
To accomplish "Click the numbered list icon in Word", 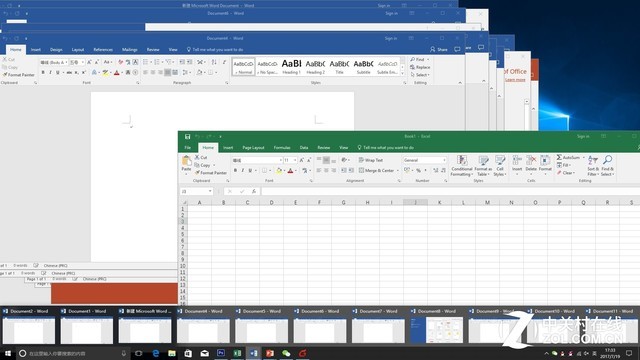I will [157, 62].
